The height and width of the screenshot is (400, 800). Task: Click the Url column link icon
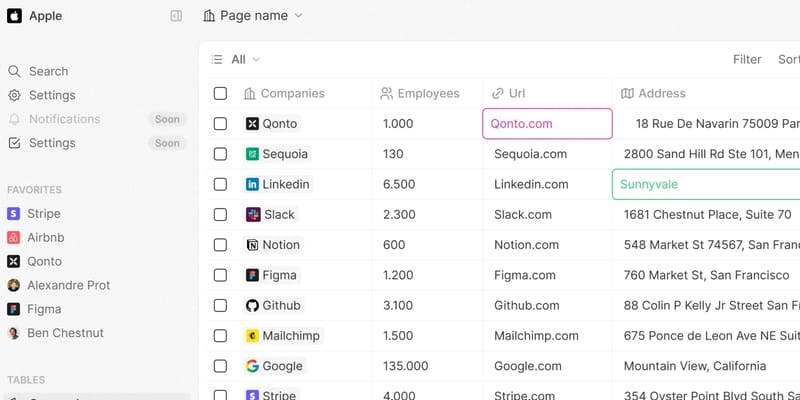pos(497,93)
